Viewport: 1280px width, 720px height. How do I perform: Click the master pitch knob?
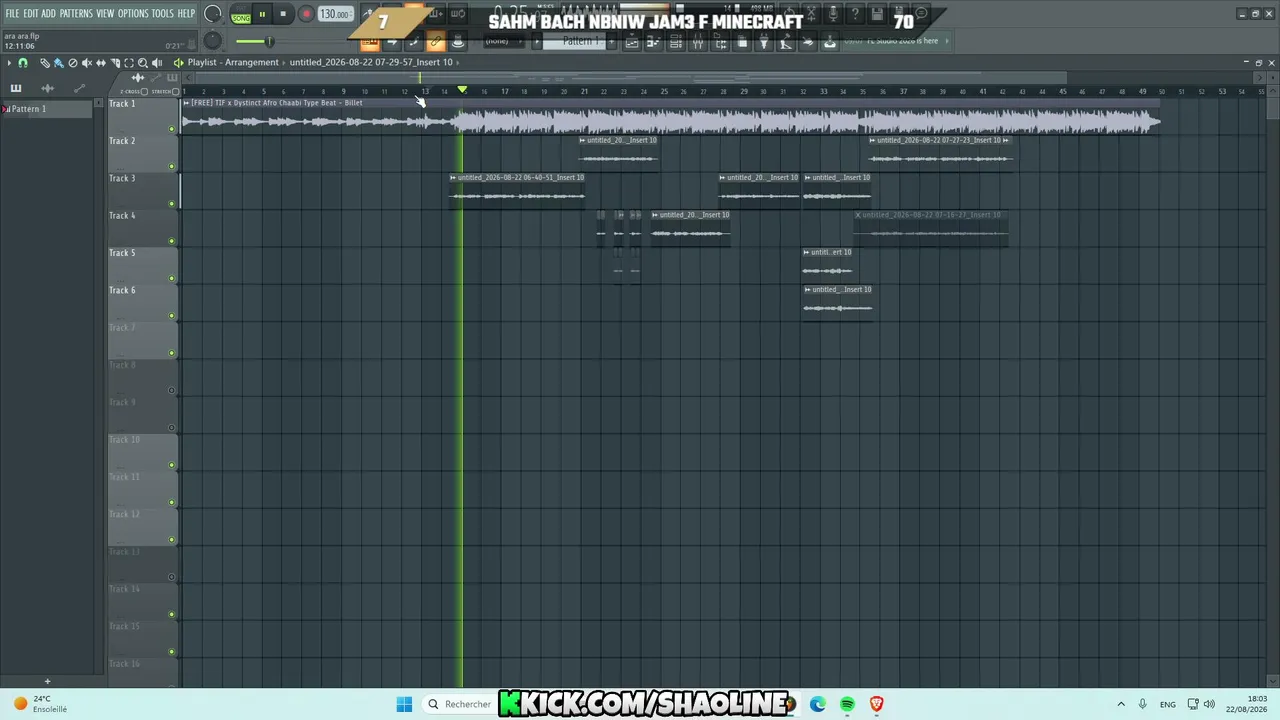coord(212,41)
